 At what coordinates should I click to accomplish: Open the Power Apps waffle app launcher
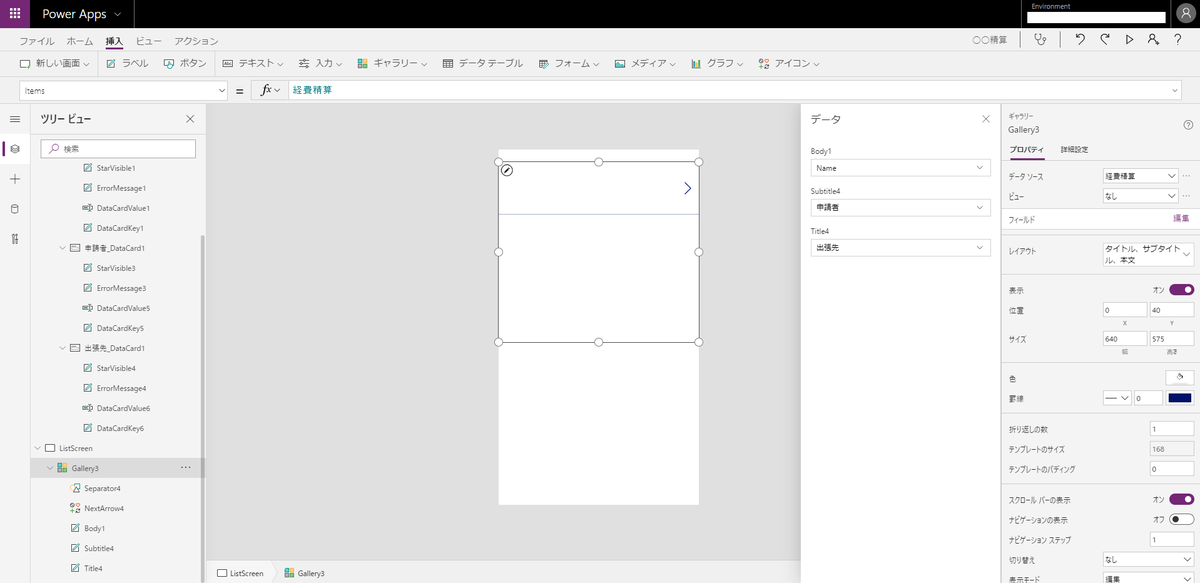(x=14, y=14)
